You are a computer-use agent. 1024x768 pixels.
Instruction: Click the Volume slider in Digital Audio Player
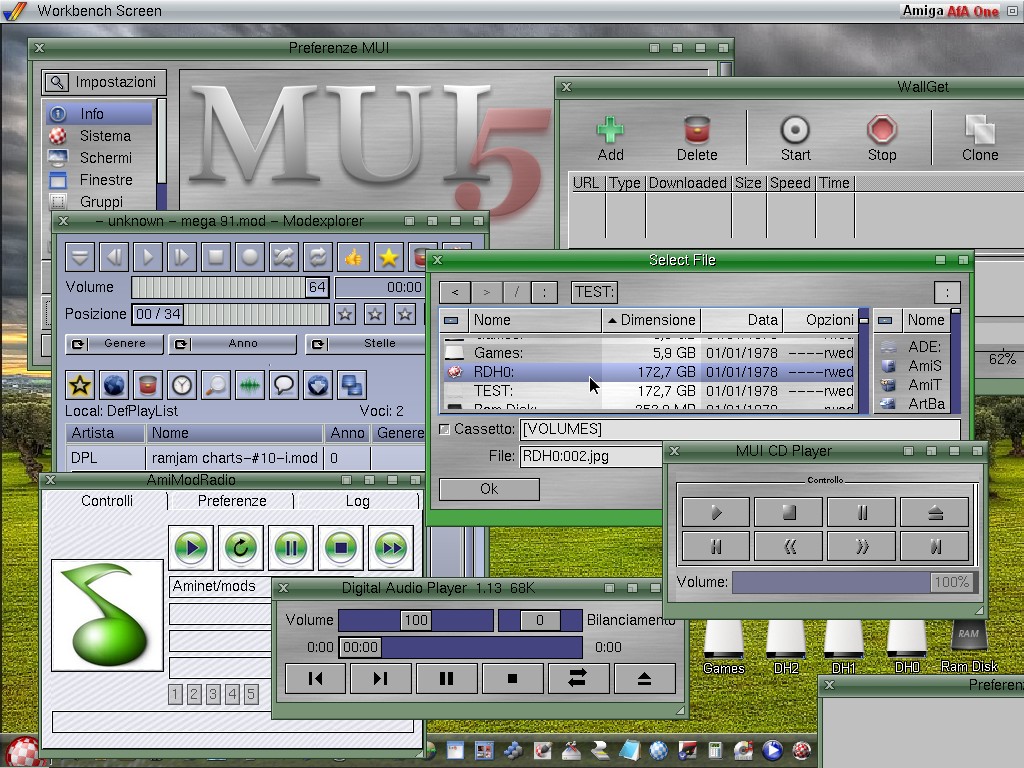click(415, 620)
